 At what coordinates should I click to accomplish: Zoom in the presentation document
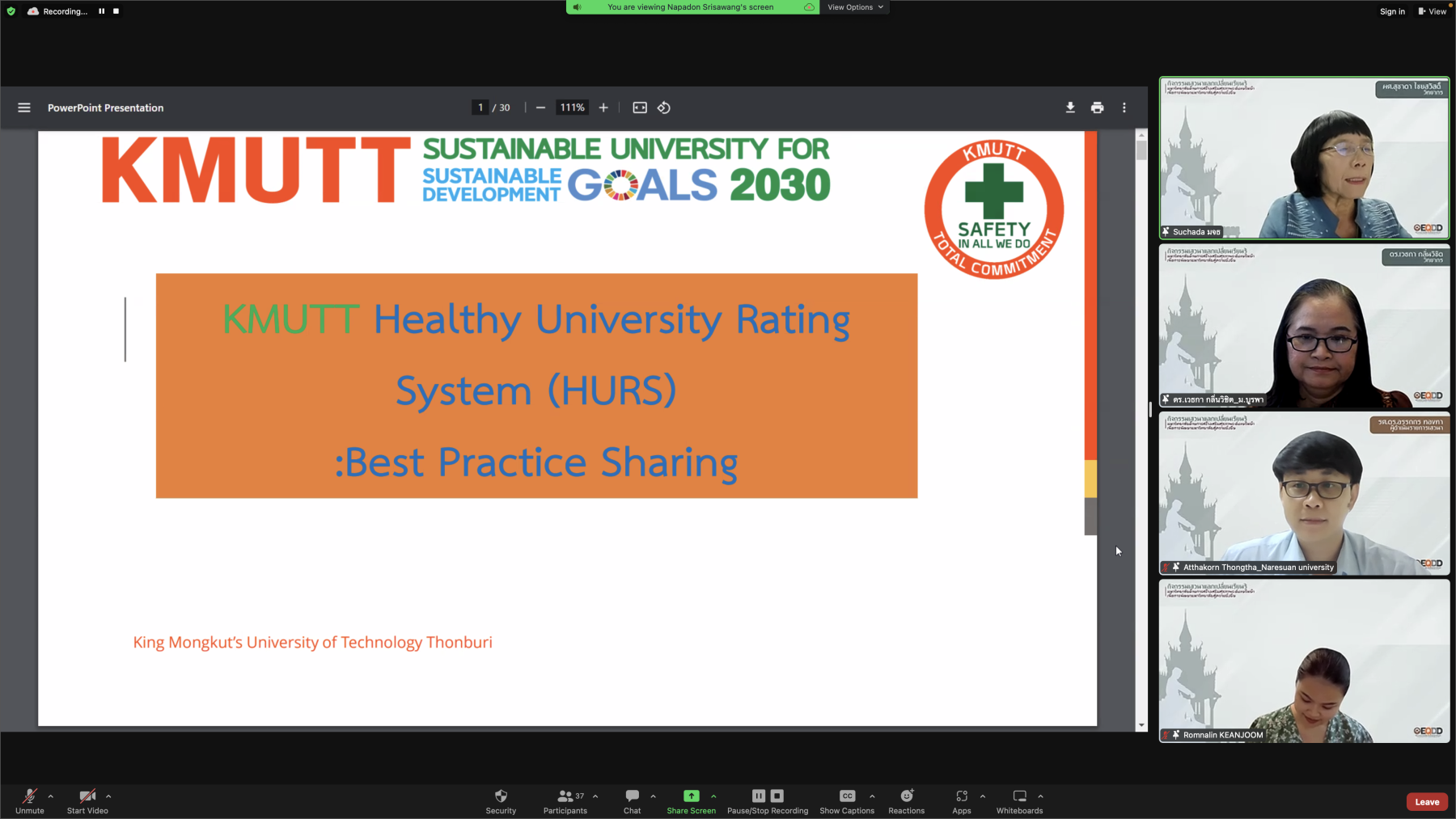[603, 108]
